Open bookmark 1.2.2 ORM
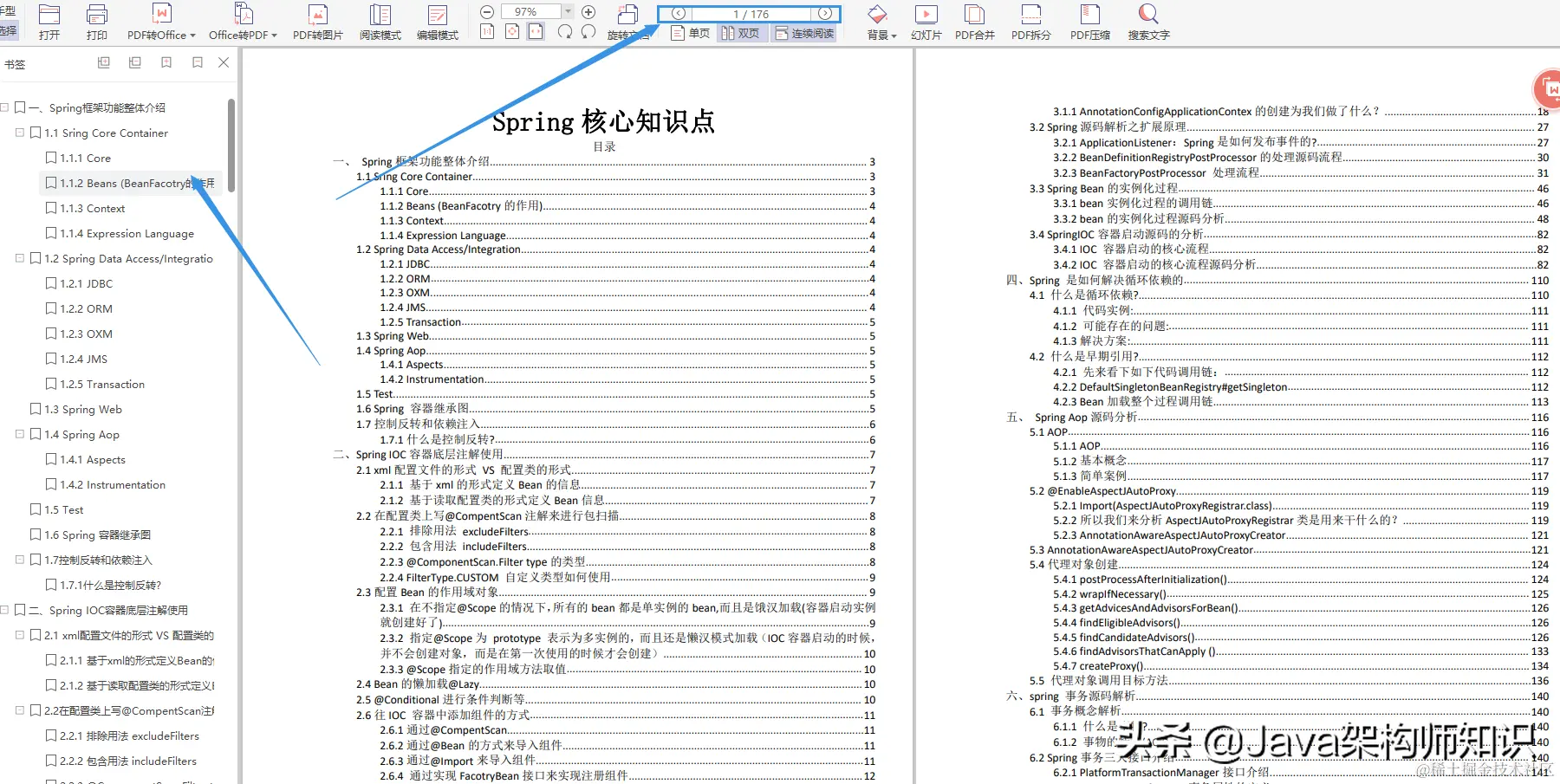The width and height of the screenshot is (1560, 784). [87, 308]
